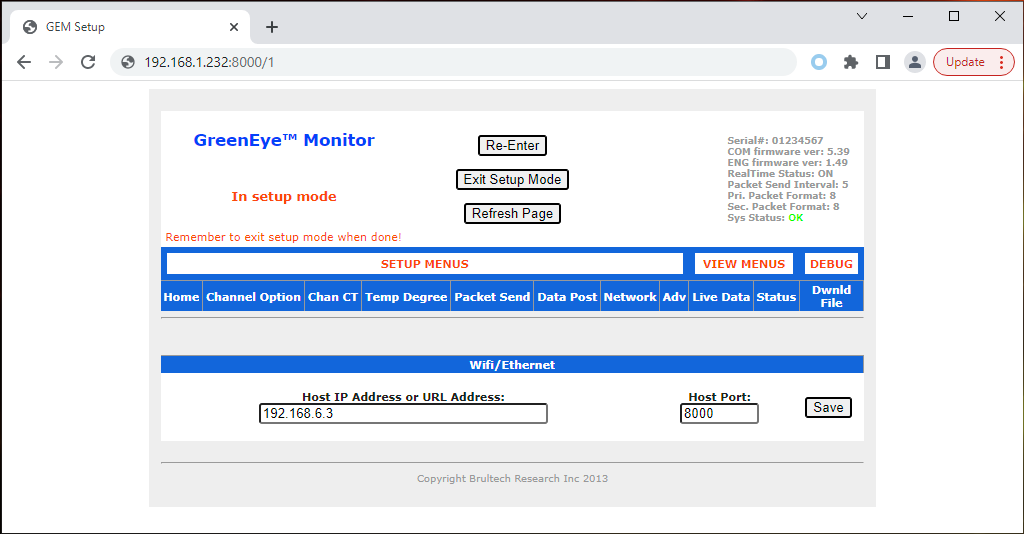Open the Status menu
Image resolution: width=1024 pixels, height=534 pixels.
coord(776,296)
